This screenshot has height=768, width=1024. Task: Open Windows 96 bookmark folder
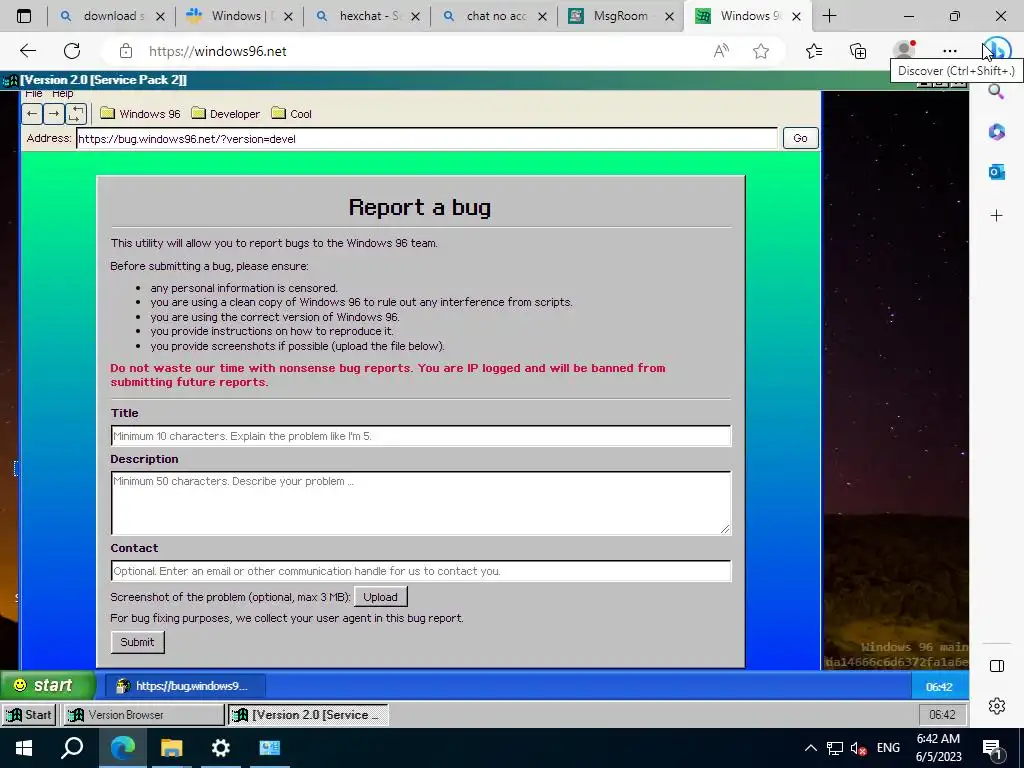pos(140,114)
